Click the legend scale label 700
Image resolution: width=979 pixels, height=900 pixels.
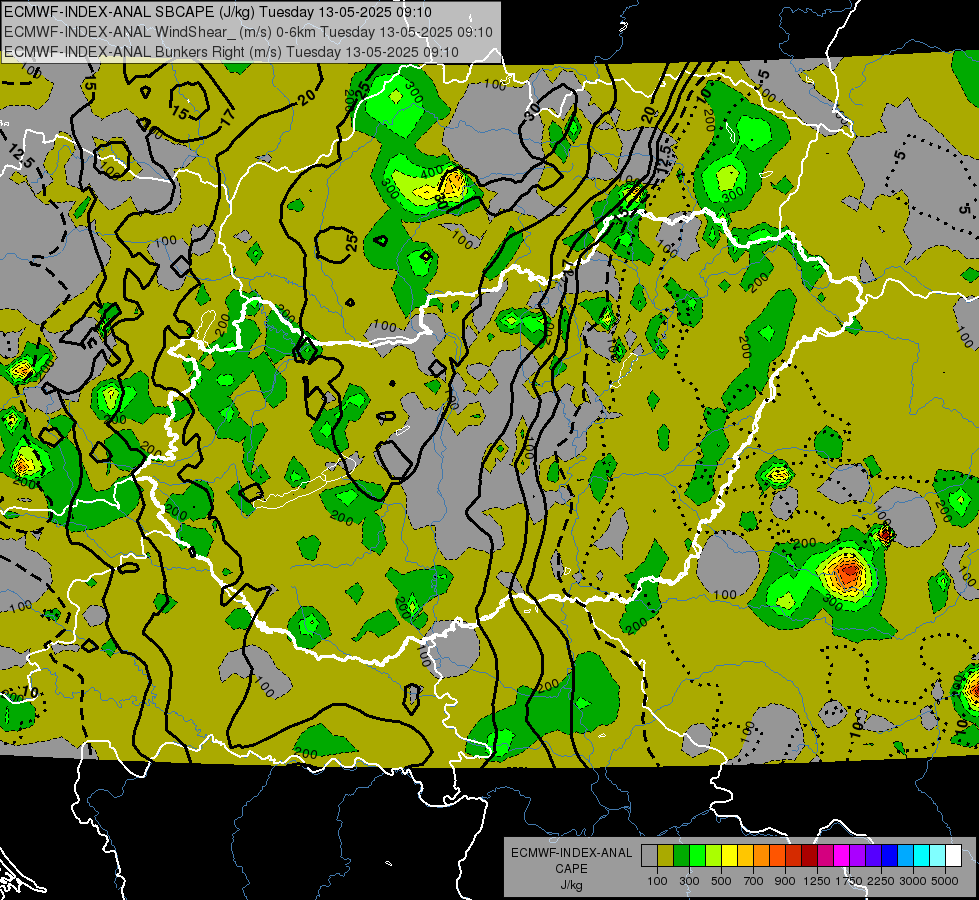(x=754, y=881)
